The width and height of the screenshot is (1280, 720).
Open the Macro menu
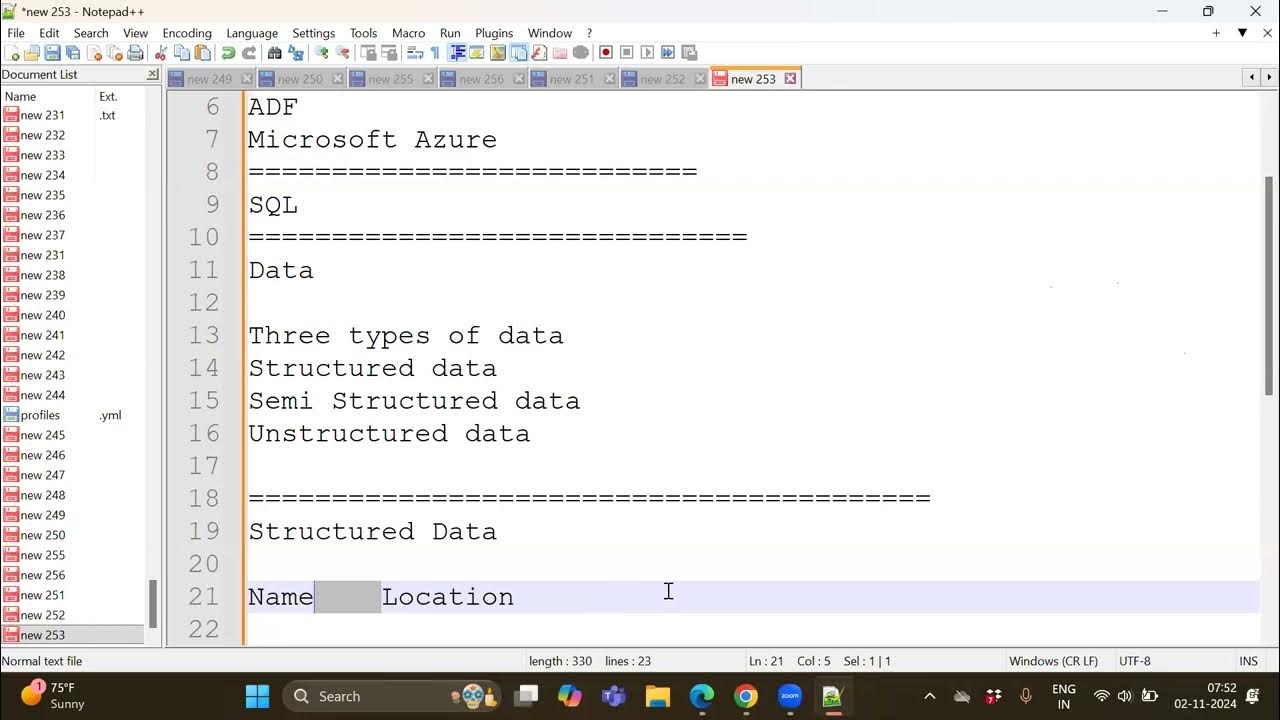pyautogui.click(x=408, y=33)
